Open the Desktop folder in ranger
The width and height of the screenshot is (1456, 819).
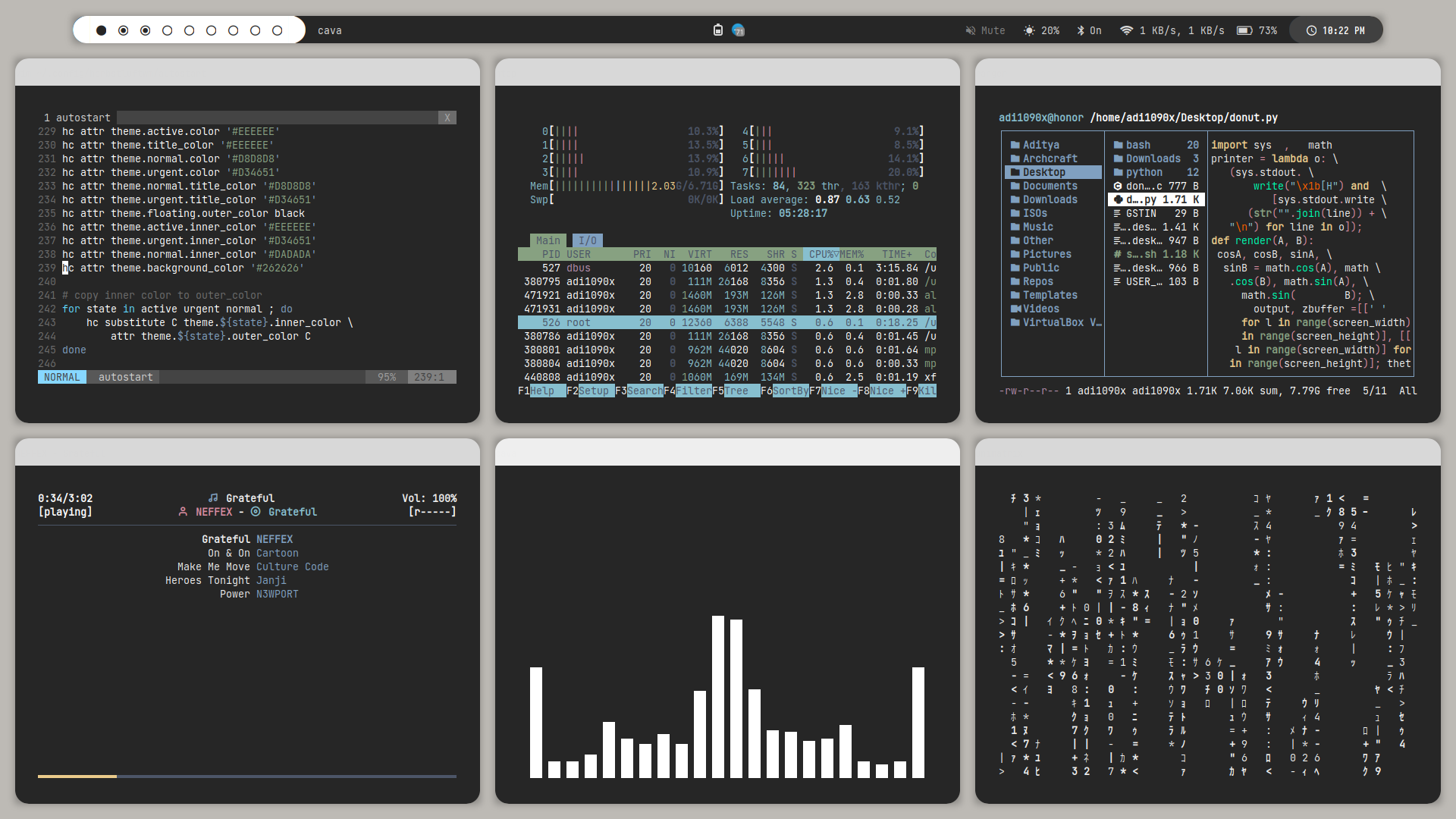pyautogui.click(x=1043, y=172)
